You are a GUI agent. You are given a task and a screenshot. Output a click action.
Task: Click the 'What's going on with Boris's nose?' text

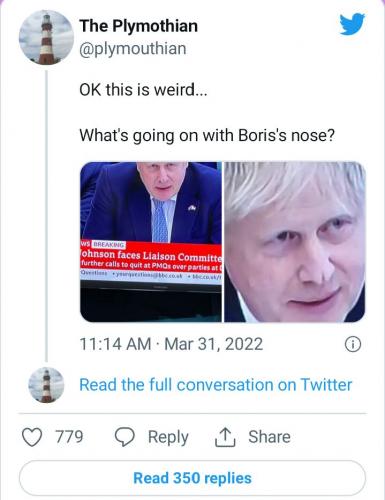pos(207,136)
